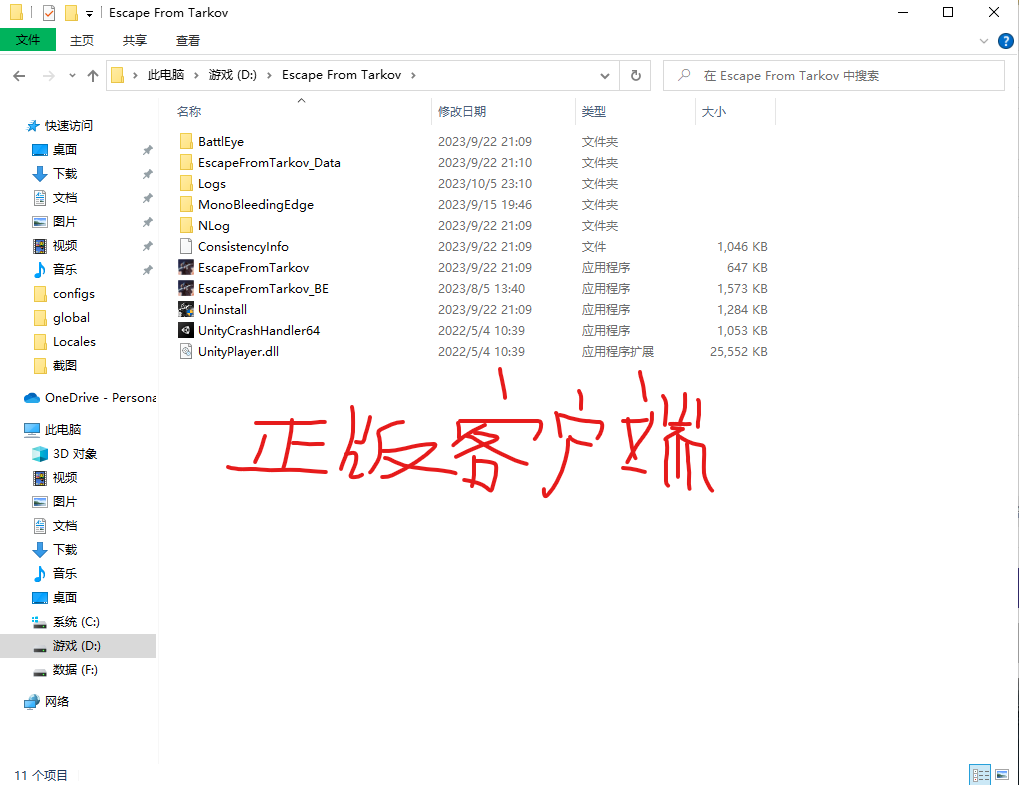1019x785 pixels.
Task: Click the search Escape From Tarkov box
Action: point(834,75)
